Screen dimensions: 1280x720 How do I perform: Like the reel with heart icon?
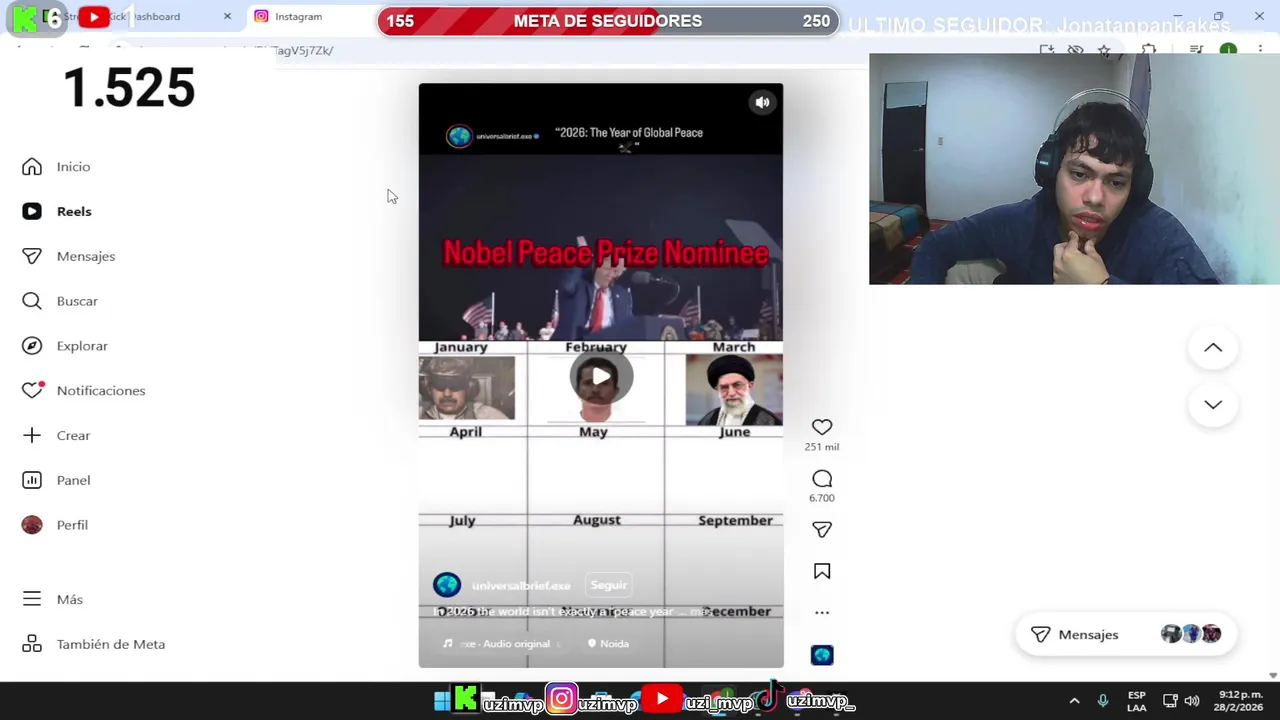[x=822, y=427]
